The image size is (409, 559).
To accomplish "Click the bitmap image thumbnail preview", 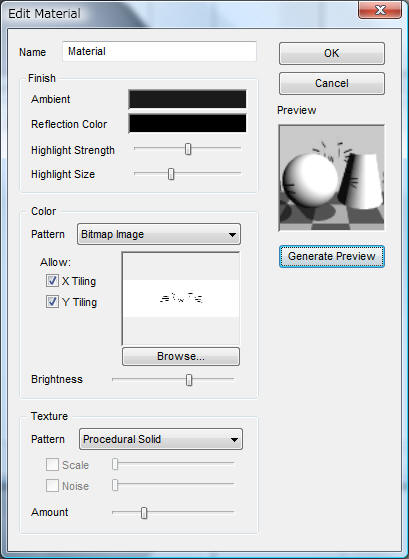I will pyautogui.click(x=181, y=298).
